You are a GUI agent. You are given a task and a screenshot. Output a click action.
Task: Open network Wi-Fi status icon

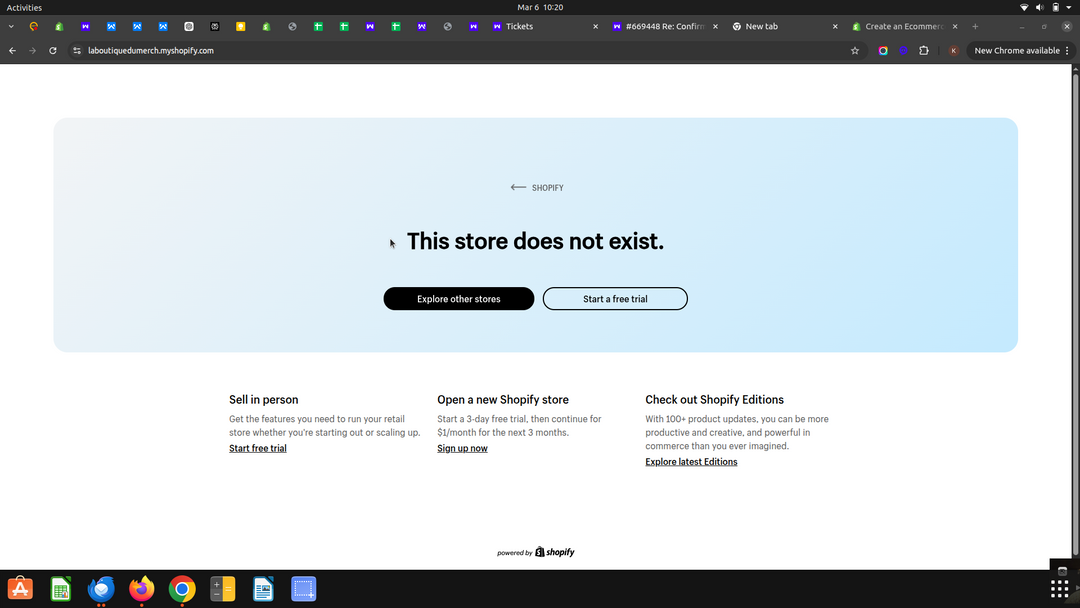(x=1024, y=8)
